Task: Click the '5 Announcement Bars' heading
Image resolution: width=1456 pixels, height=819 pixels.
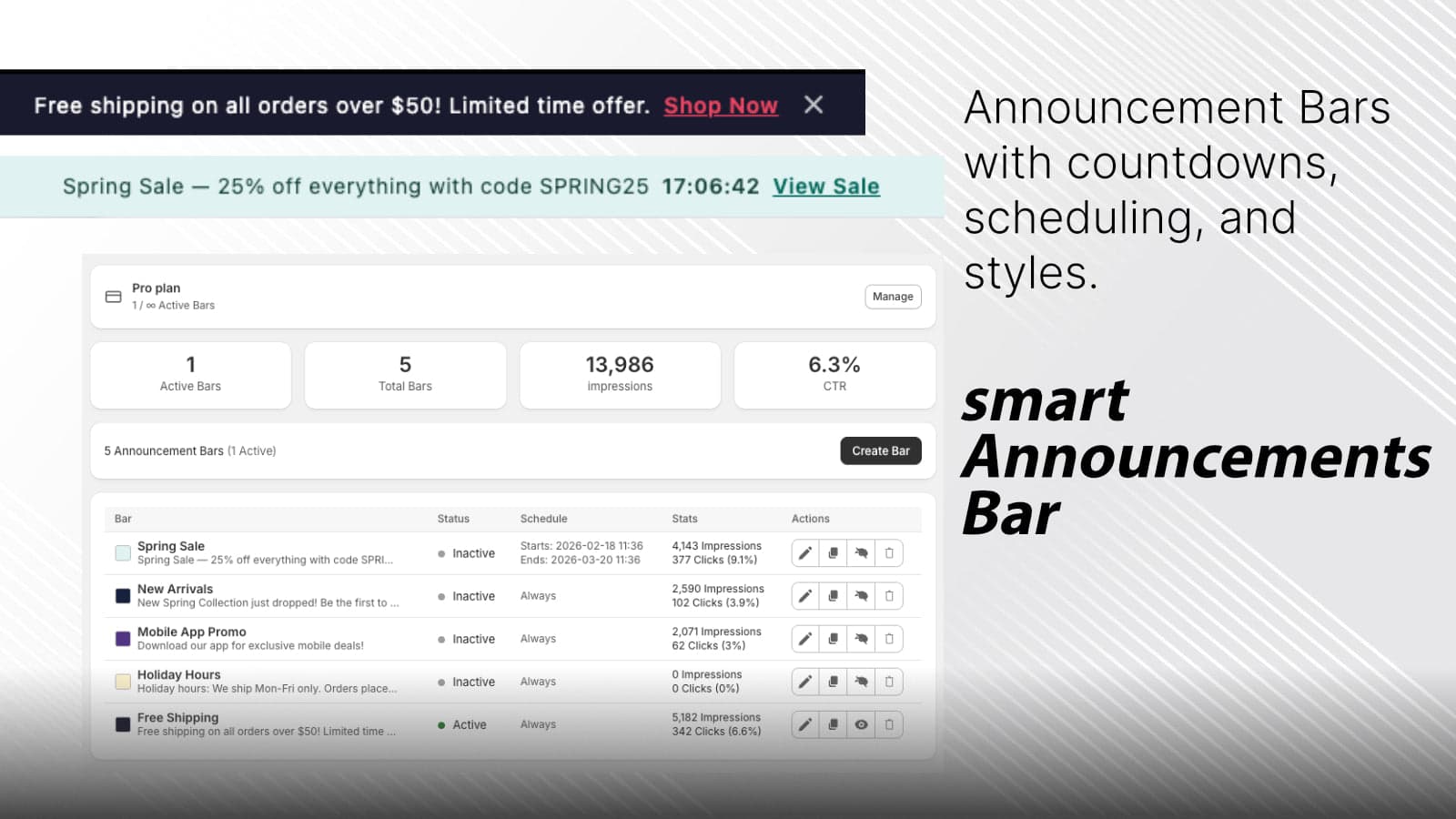Action: [164, 450]
